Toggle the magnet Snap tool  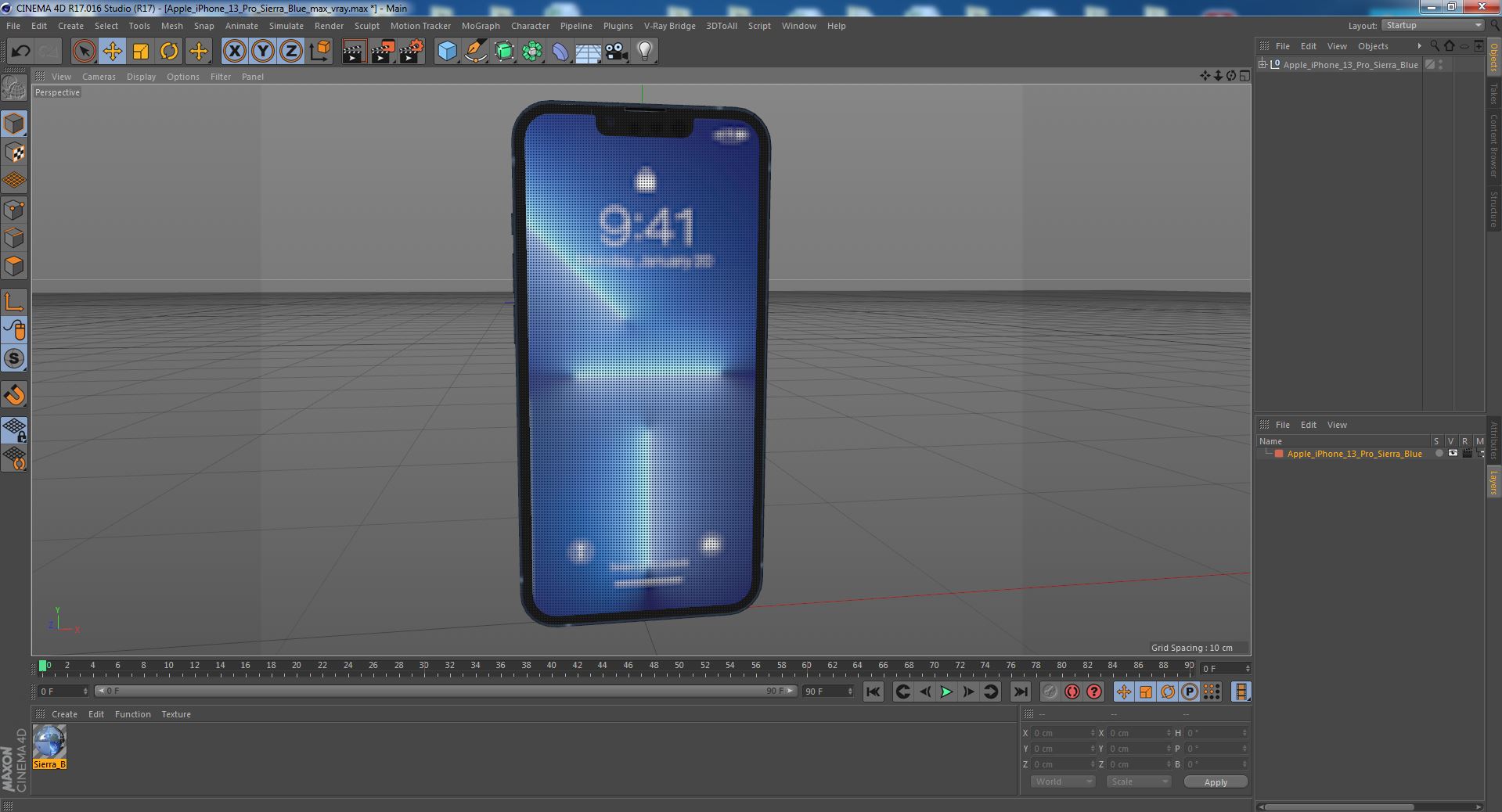(14, 395)
